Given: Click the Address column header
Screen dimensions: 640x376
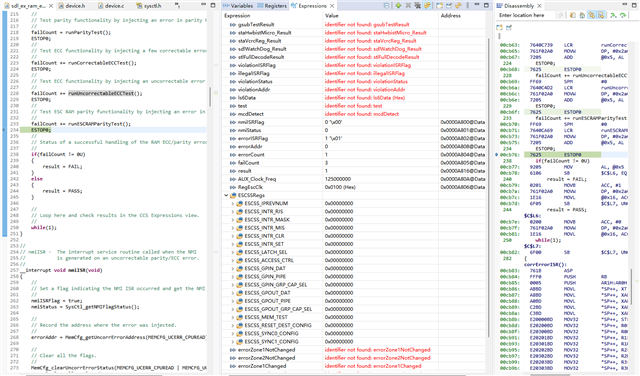Looking at the screenshot, I should pos(462,16).
